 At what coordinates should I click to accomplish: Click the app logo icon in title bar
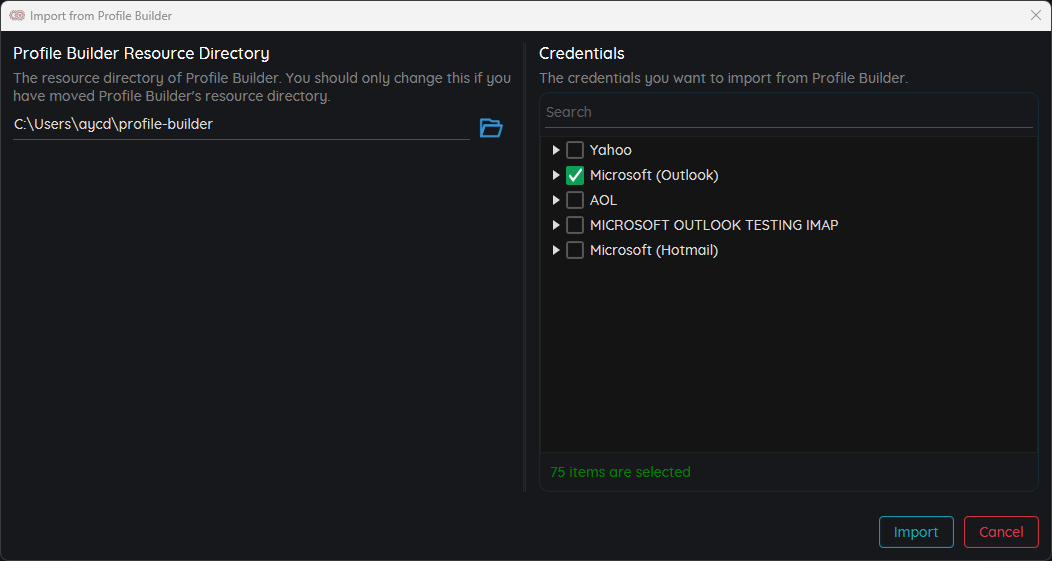point(17,15)
